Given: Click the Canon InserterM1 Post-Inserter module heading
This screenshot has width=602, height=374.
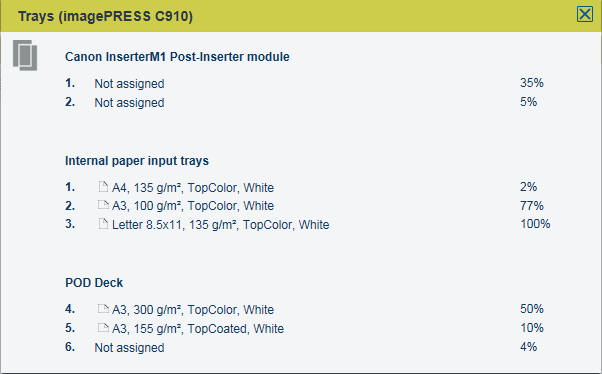Looking at the screenshot, I should click(177, 57).
